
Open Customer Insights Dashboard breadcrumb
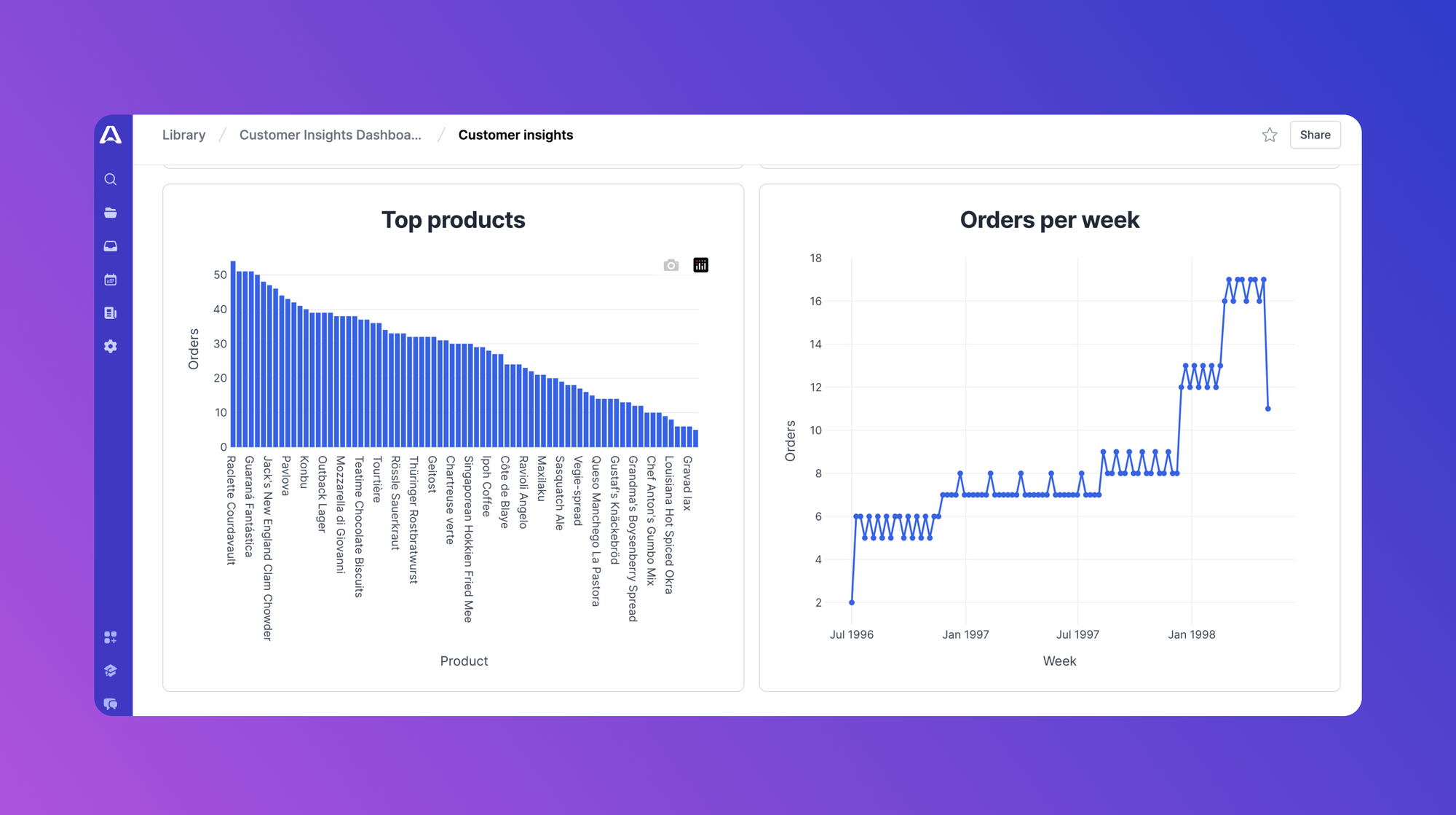point(331,135)
